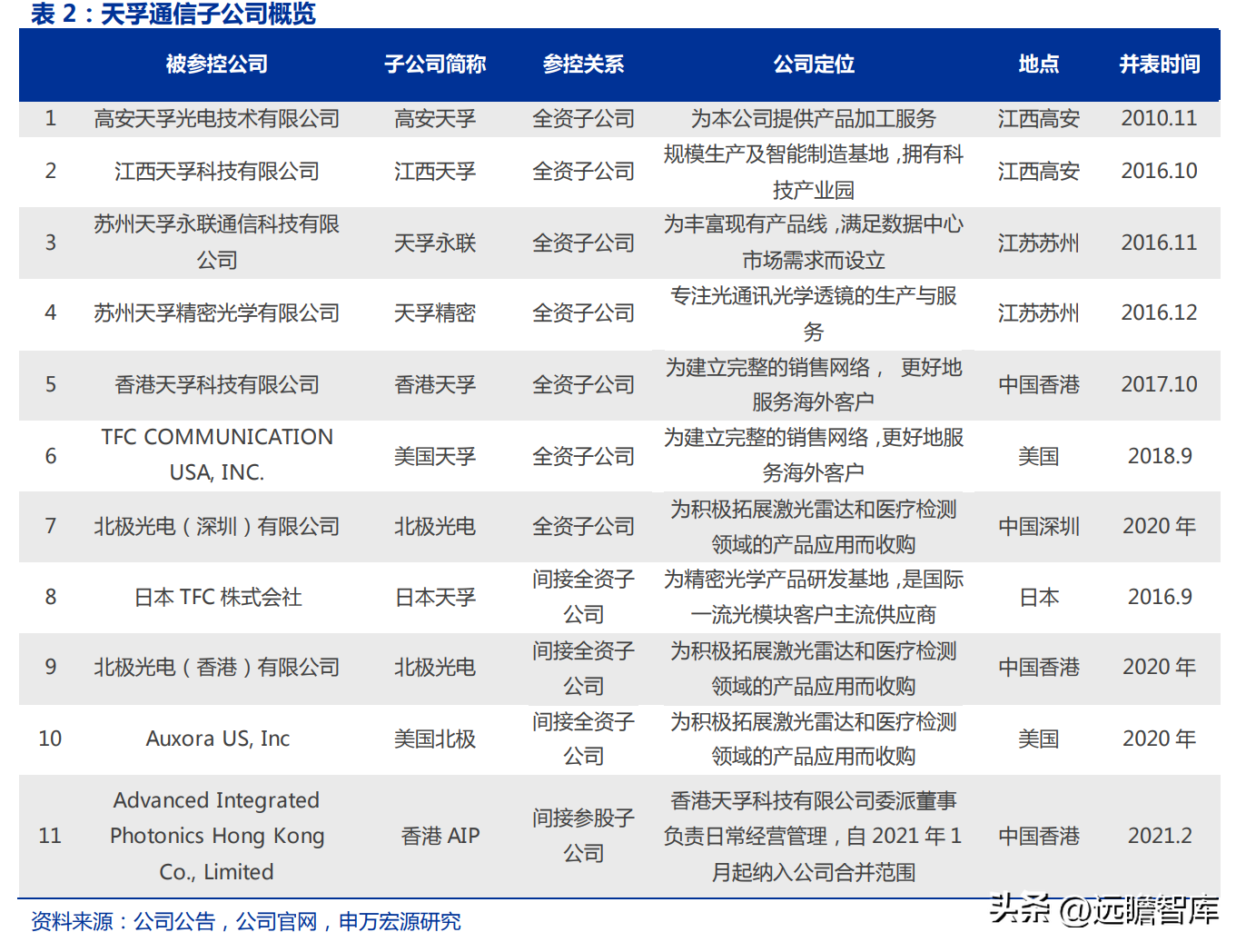Click abbreviation 天孚永联
The width and height of the screenshot is (1246, 952).
tap(435, 243)
